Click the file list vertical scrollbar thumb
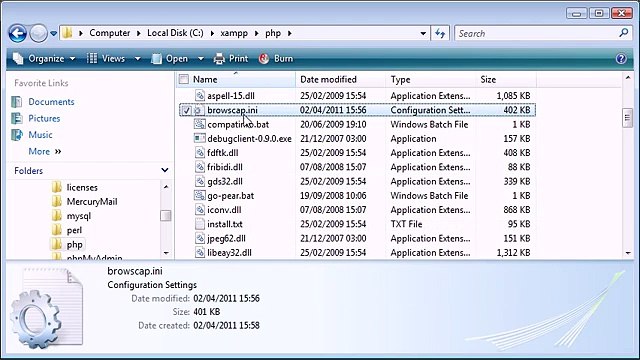Screen dimensions: 640x360 click(627, 118)
